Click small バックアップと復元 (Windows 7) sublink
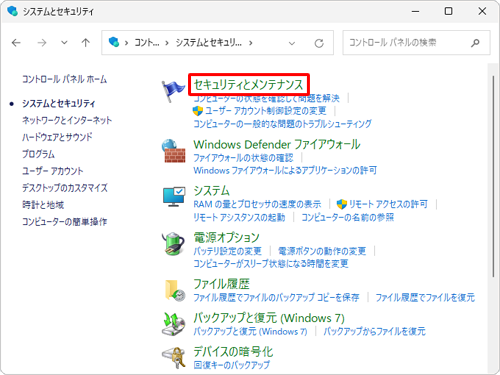The width and height of the screenshot is (500, 375). pyautogui.click(x=250, y=331)
